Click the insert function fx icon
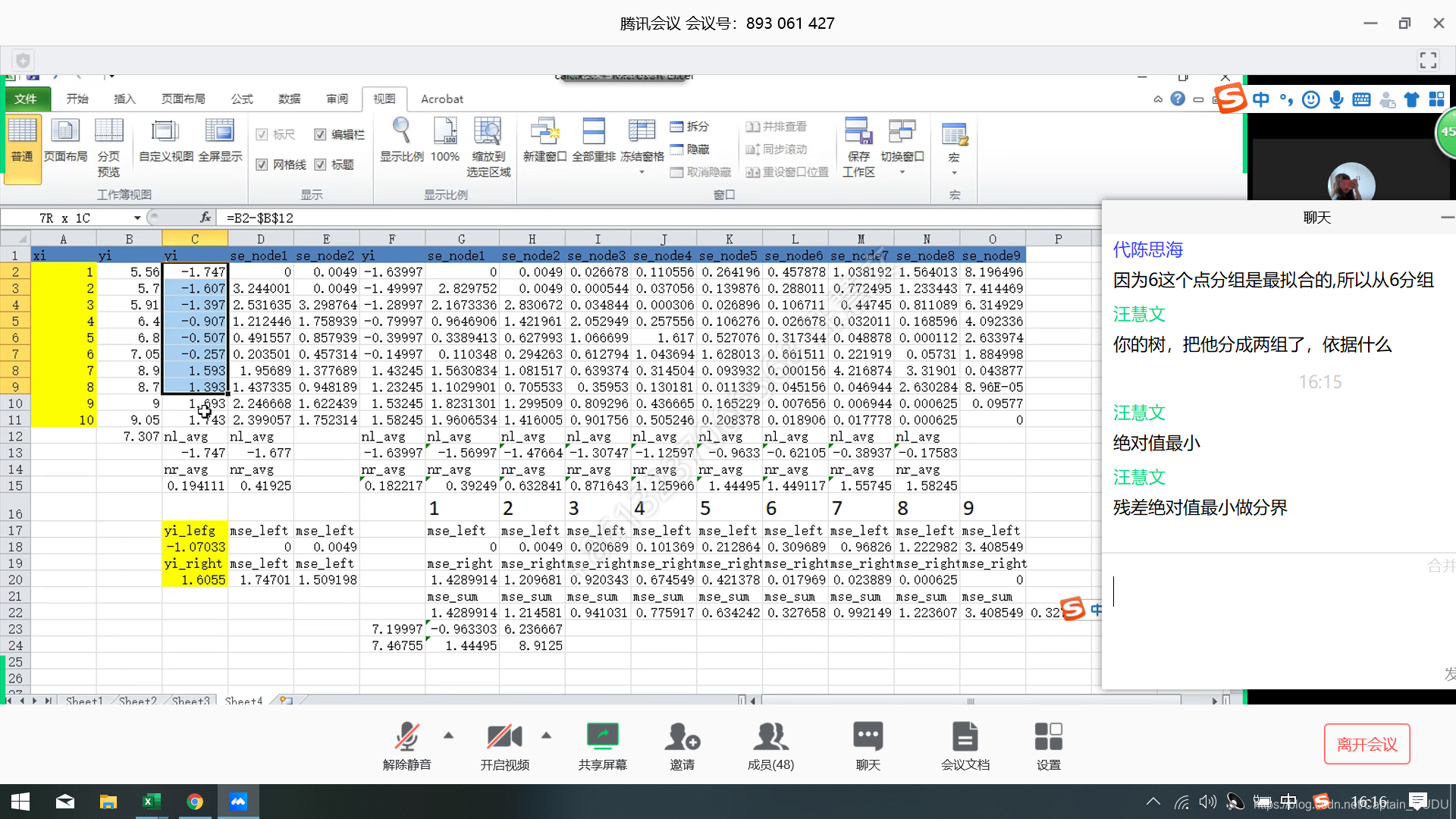Viewport: 1456px width, 819px height. (205, 218)
